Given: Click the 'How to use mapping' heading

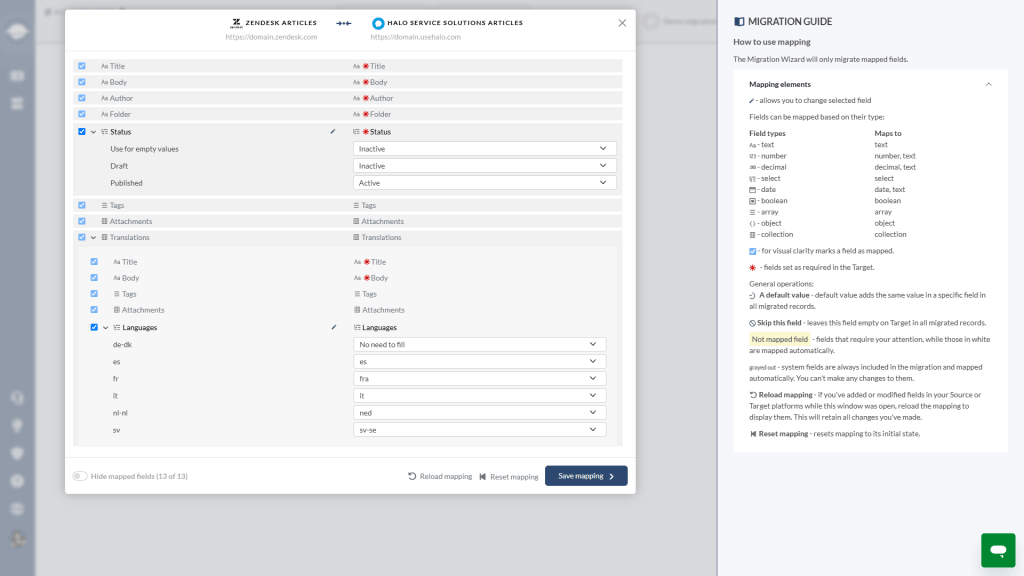Looking at the screenshot, I should coord(771,42).
